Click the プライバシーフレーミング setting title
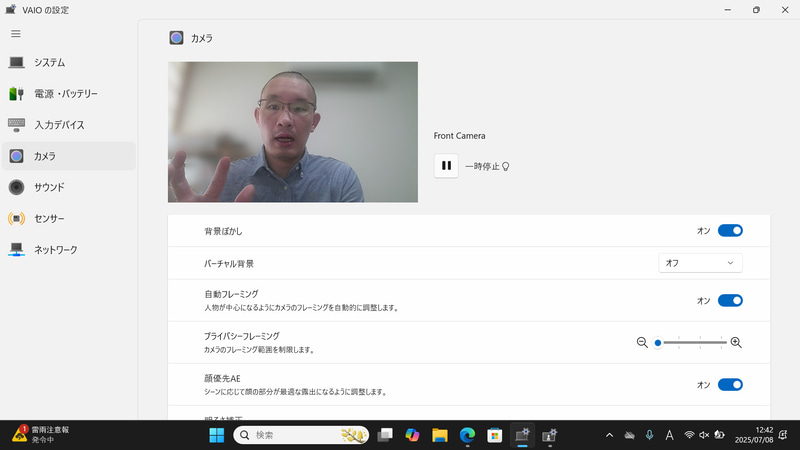Screen dimensions: 800x450 point(242,336)
